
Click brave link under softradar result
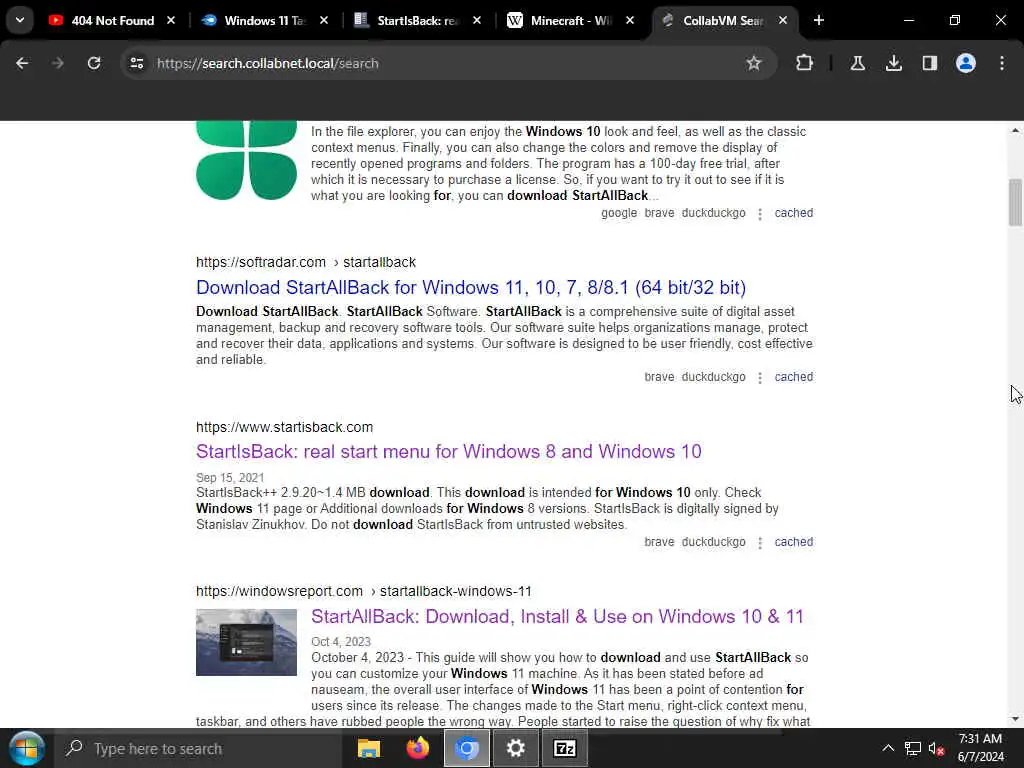click(x=659, y=377)
